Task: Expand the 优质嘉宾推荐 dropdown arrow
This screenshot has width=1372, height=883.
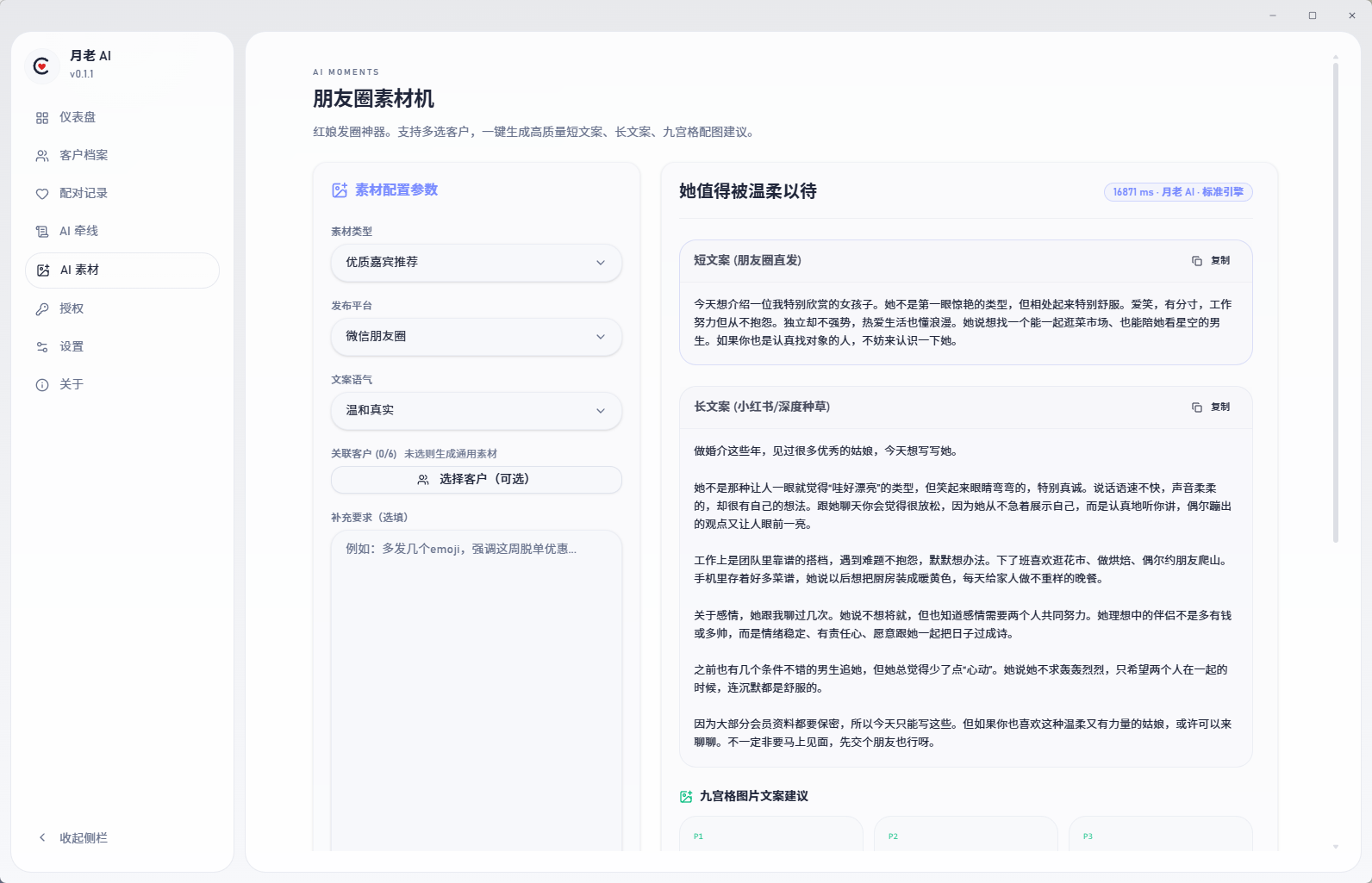Action: (601, 263)
